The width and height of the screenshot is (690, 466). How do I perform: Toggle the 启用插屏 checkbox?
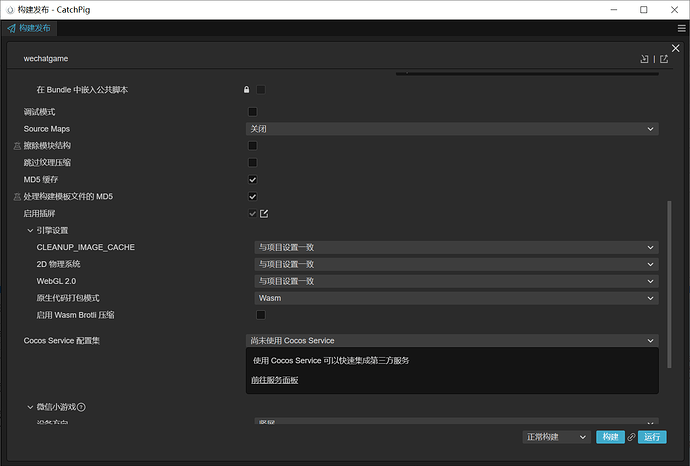coord(253,214)
